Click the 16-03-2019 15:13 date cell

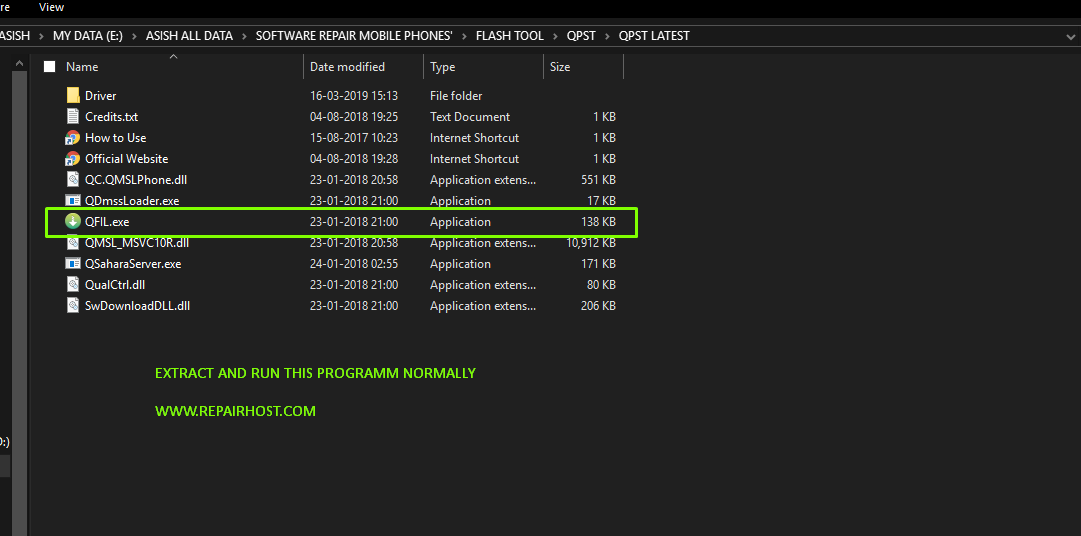pos(354,95)
